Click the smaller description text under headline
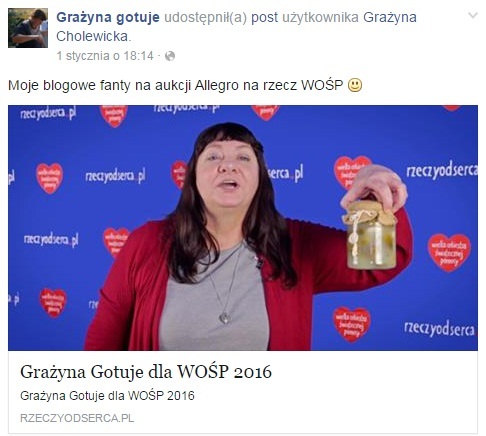Screen dimensions: 486x436 point(107,396)
